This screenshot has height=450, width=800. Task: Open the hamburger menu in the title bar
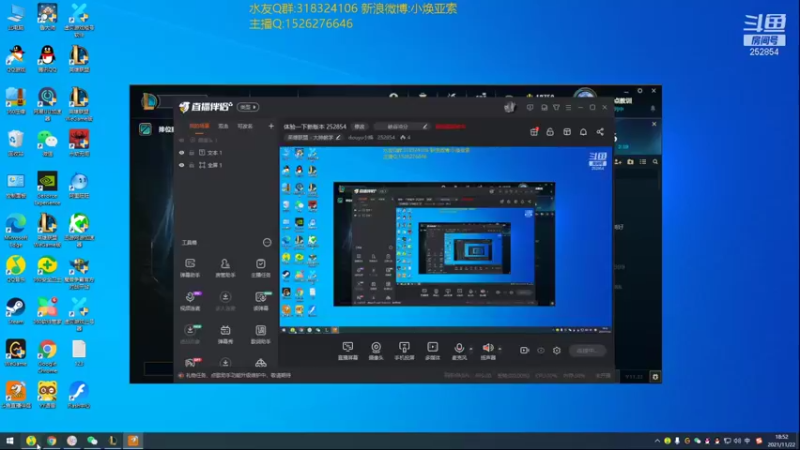(x=568, y=108)
